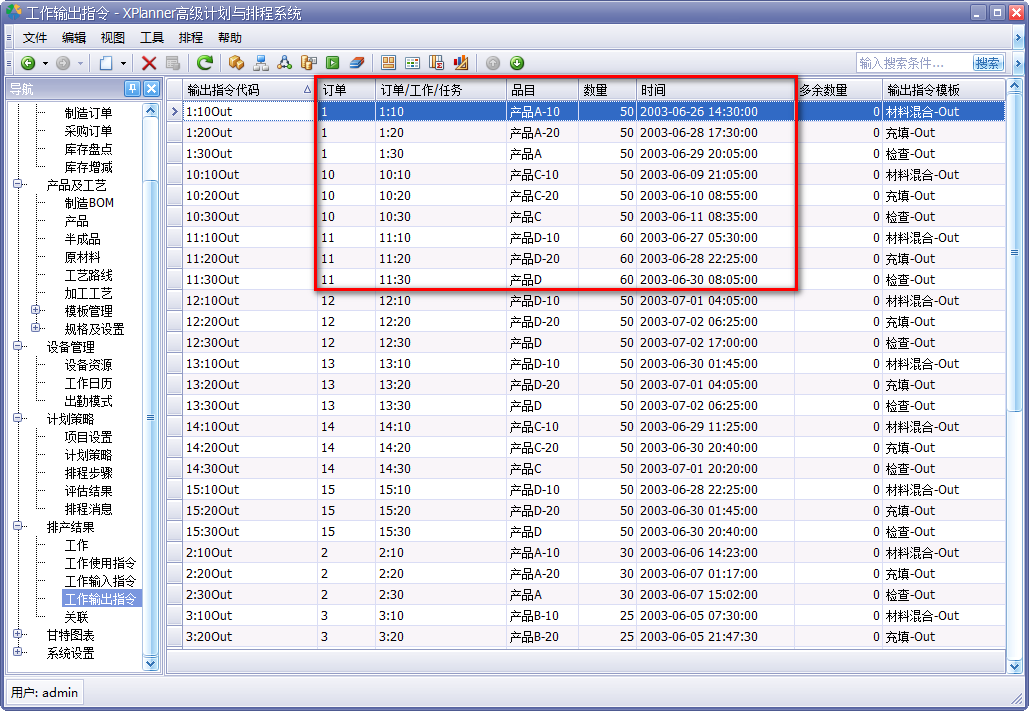Select 制造BOM in navigation tree
The width and height of the screenshot is (1029, 711).
coord(89,203)
